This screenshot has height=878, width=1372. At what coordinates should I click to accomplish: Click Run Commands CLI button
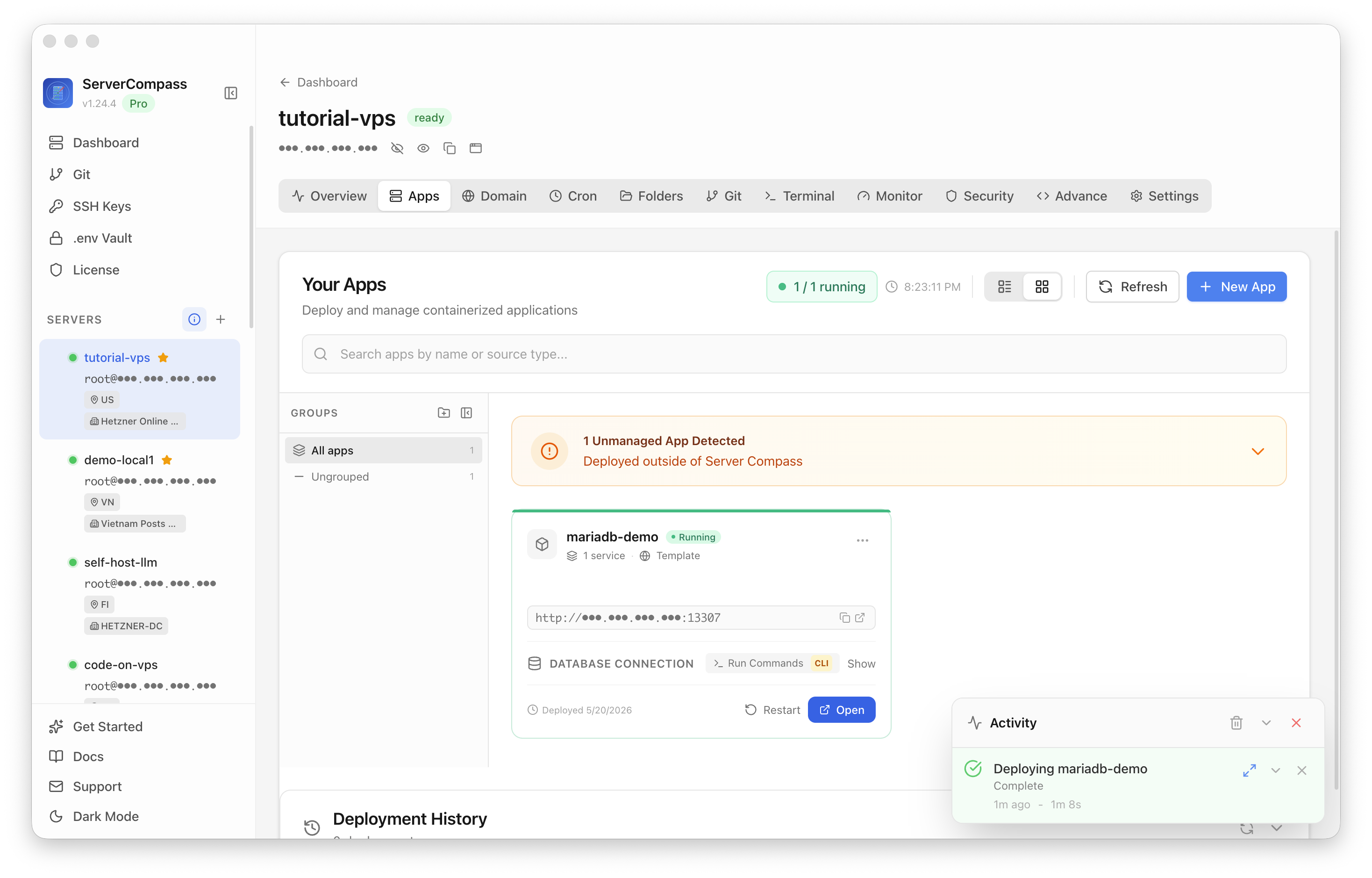coord(772,663)
